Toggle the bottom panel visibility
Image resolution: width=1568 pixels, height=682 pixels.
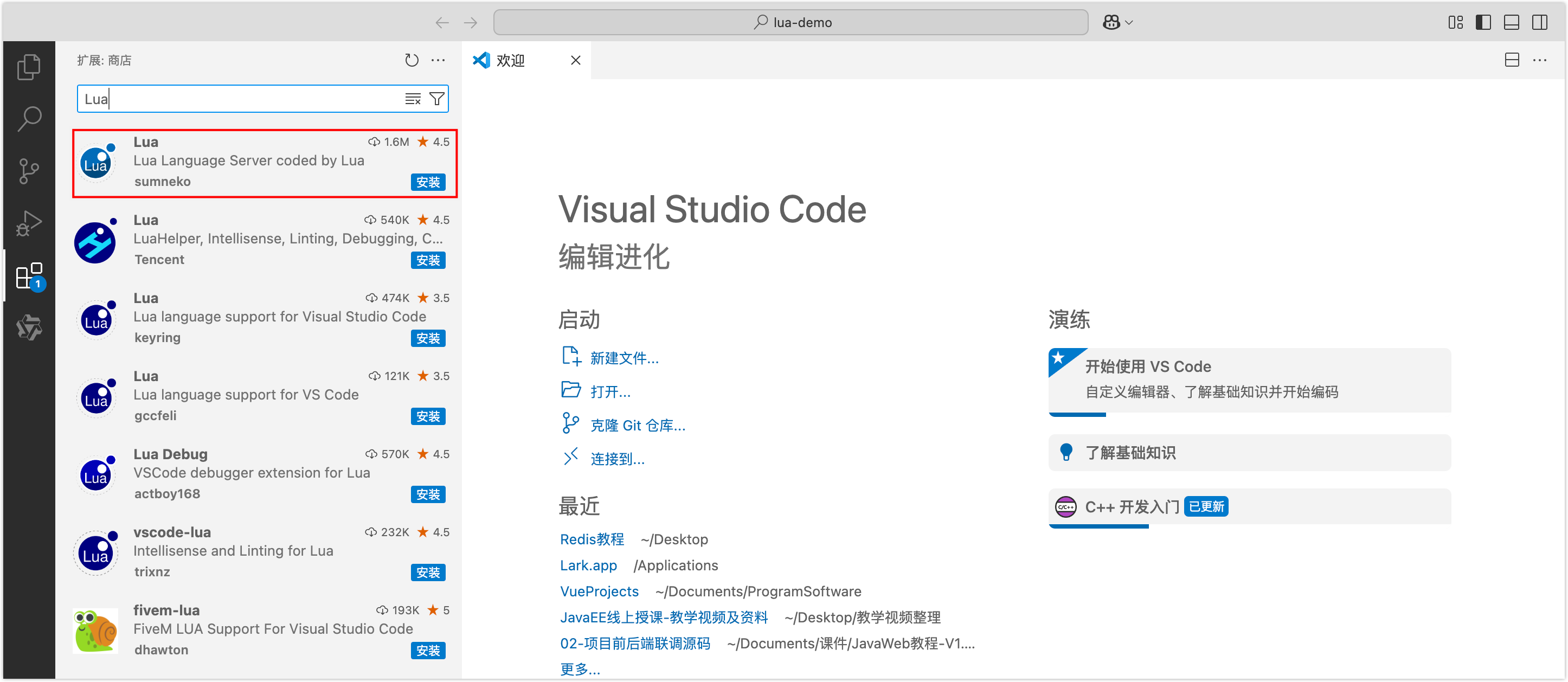[x=1512, y=22]
